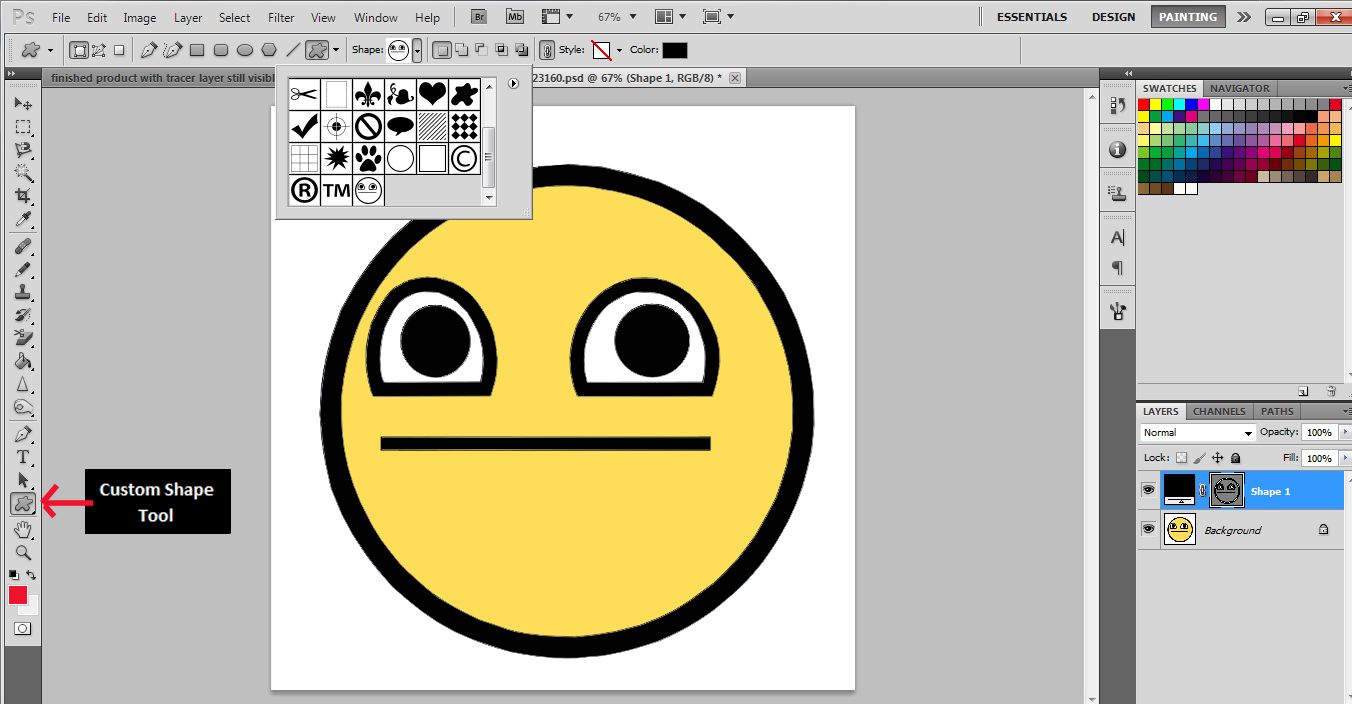1352x704 pixels.
Task: Select the checkmark custom shape
Action: [304, 124]
